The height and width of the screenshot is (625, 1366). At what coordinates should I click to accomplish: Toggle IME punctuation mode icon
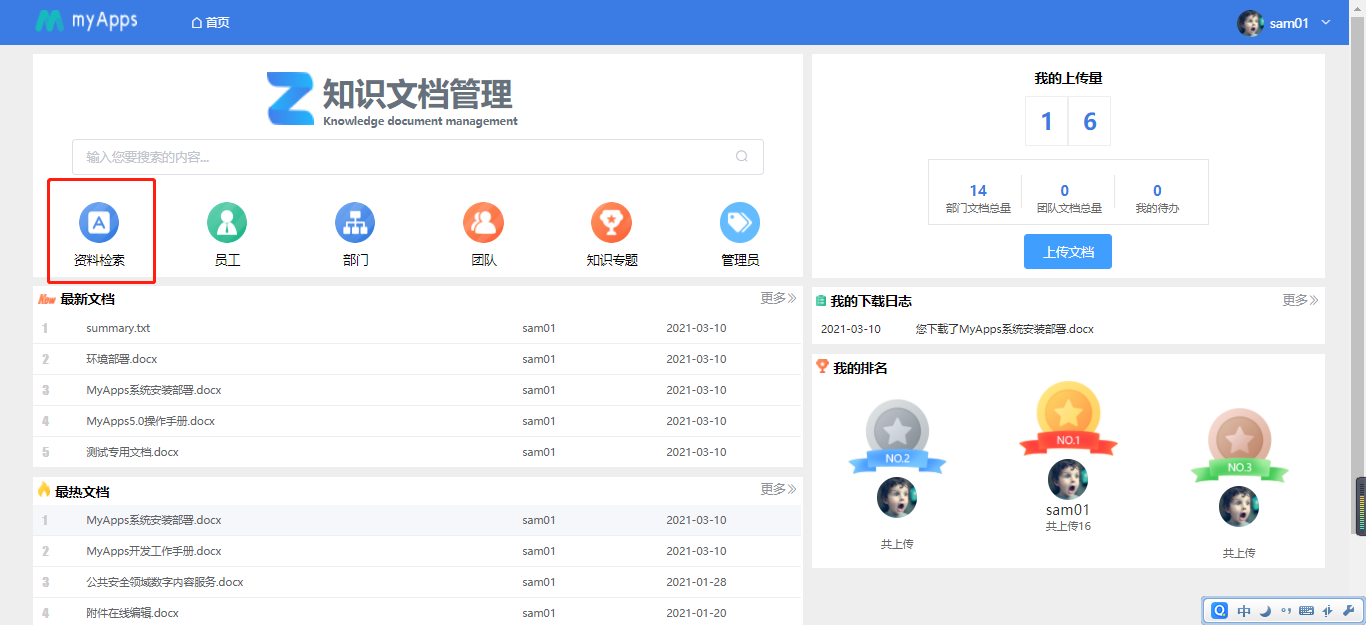1286,610
